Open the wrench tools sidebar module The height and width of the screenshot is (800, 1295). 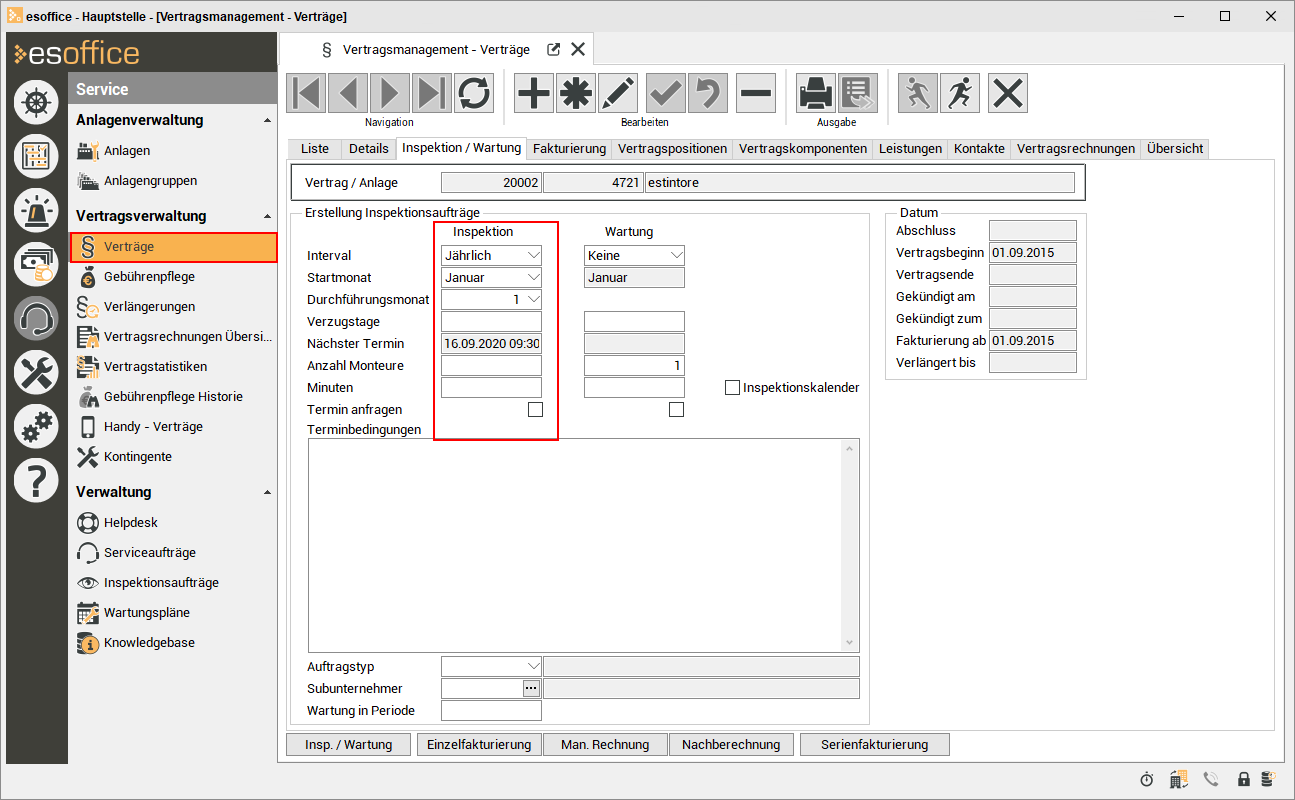point(36,373)
